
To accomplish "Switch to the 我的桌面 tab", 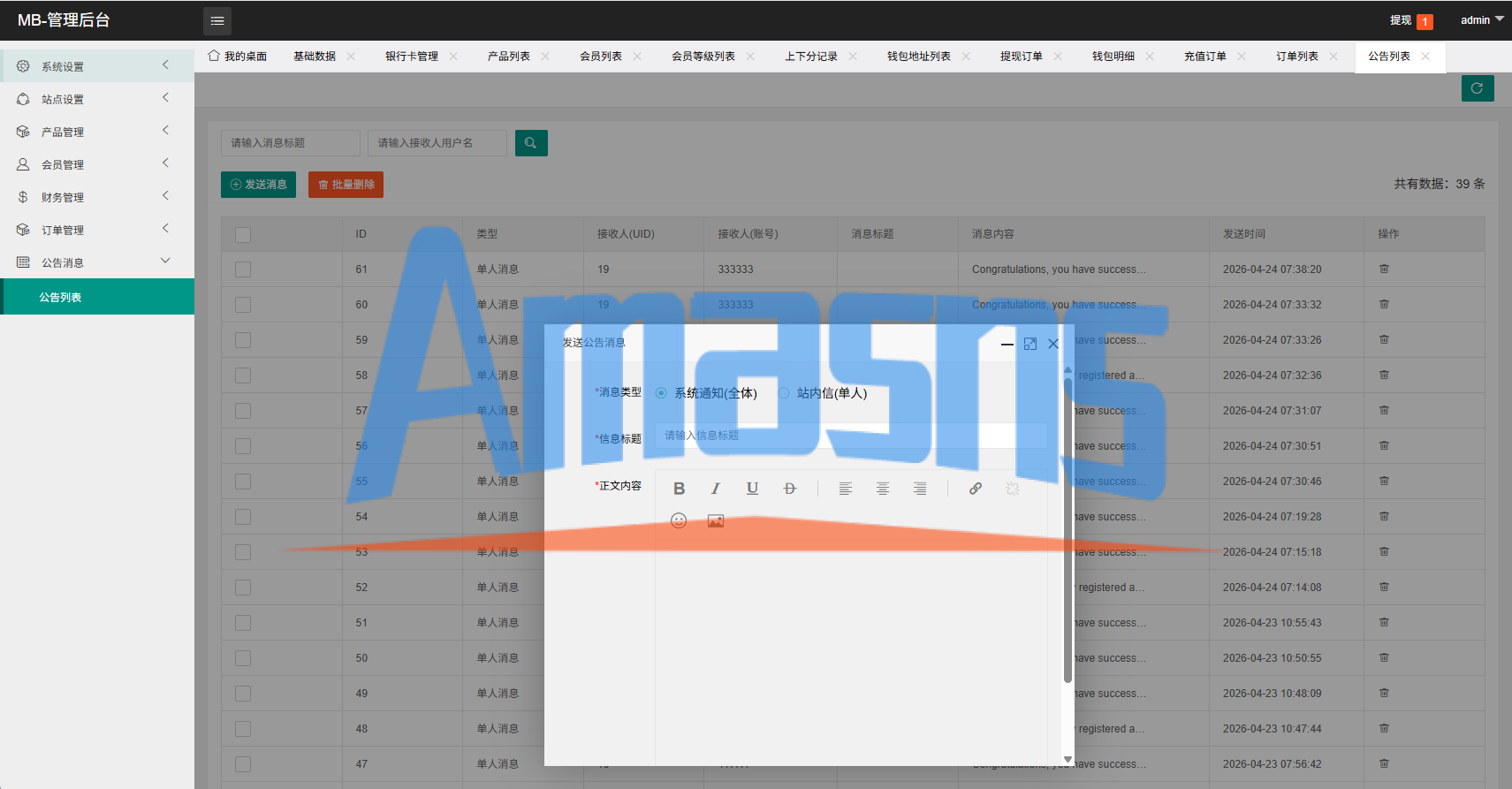I will (x=238, y=57).
